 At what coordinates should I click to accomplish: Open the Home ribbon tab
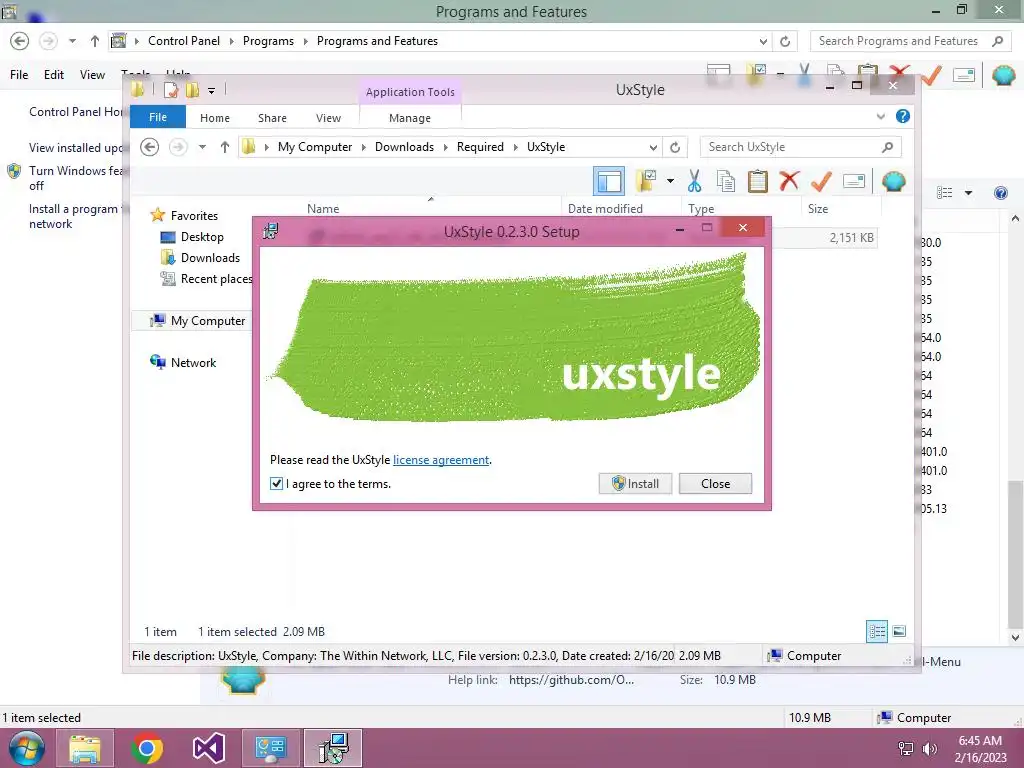(x=215, y=118)
